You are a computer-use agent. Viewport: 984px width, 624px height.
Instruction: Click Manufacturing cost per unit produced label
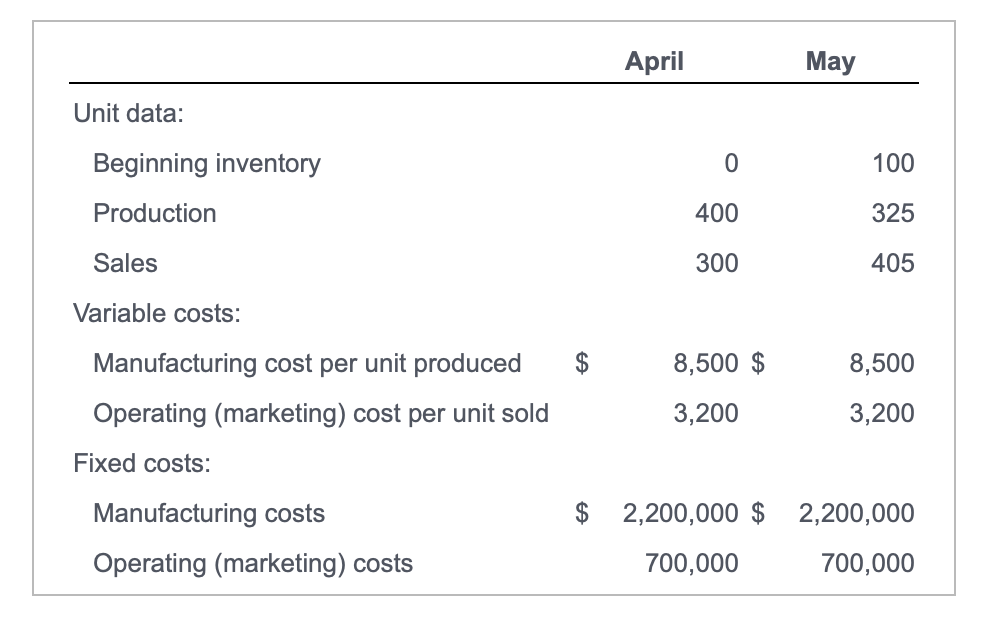(x=306, y=363)
